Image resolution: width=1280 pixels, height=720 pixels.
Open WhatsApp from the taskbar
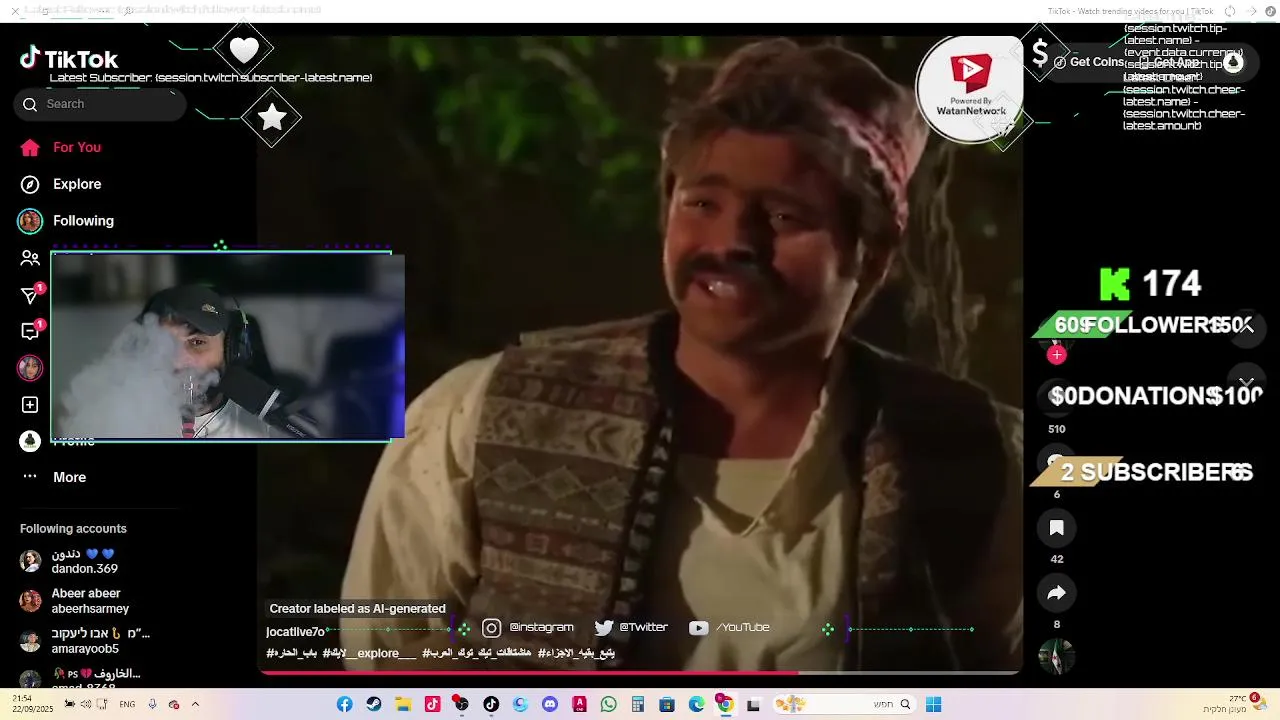click(609, 705)
